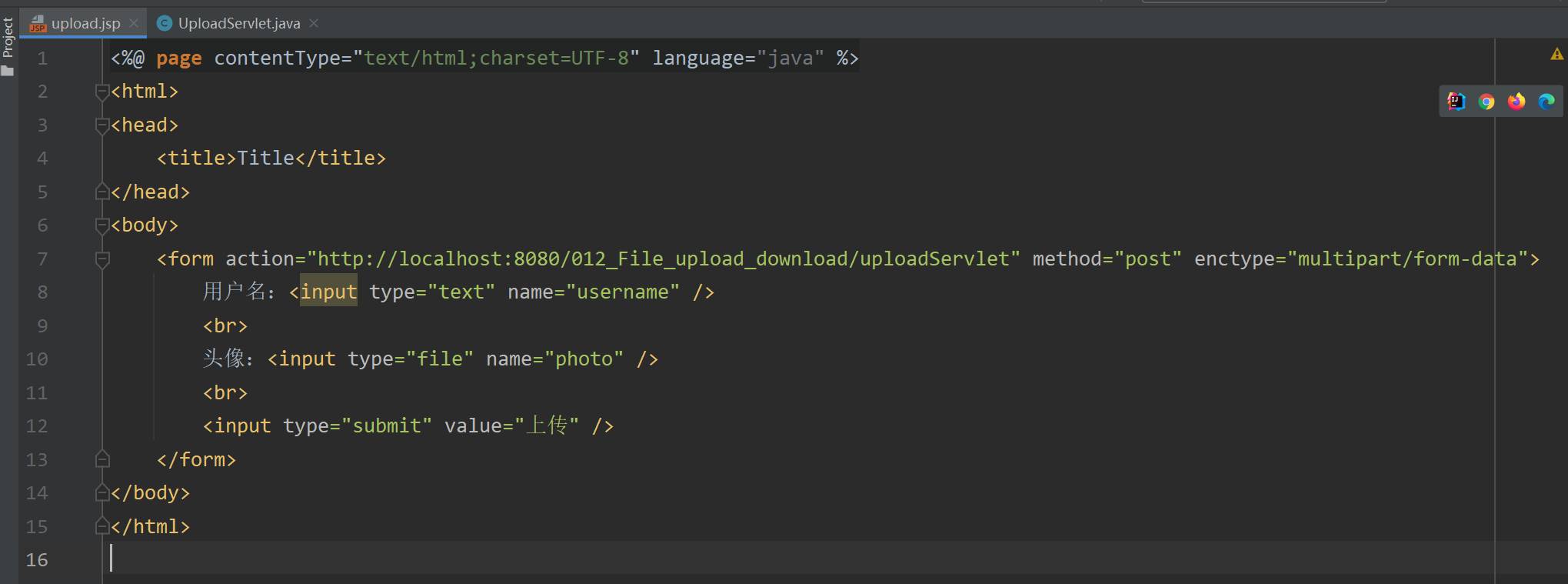Click the value string "上传"

point(547,426)
